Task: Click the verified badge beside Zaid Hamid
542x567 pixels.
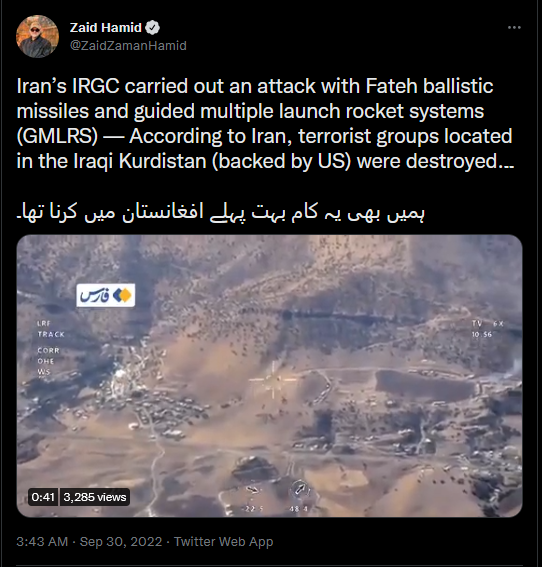Action: (x=152, y=28)
